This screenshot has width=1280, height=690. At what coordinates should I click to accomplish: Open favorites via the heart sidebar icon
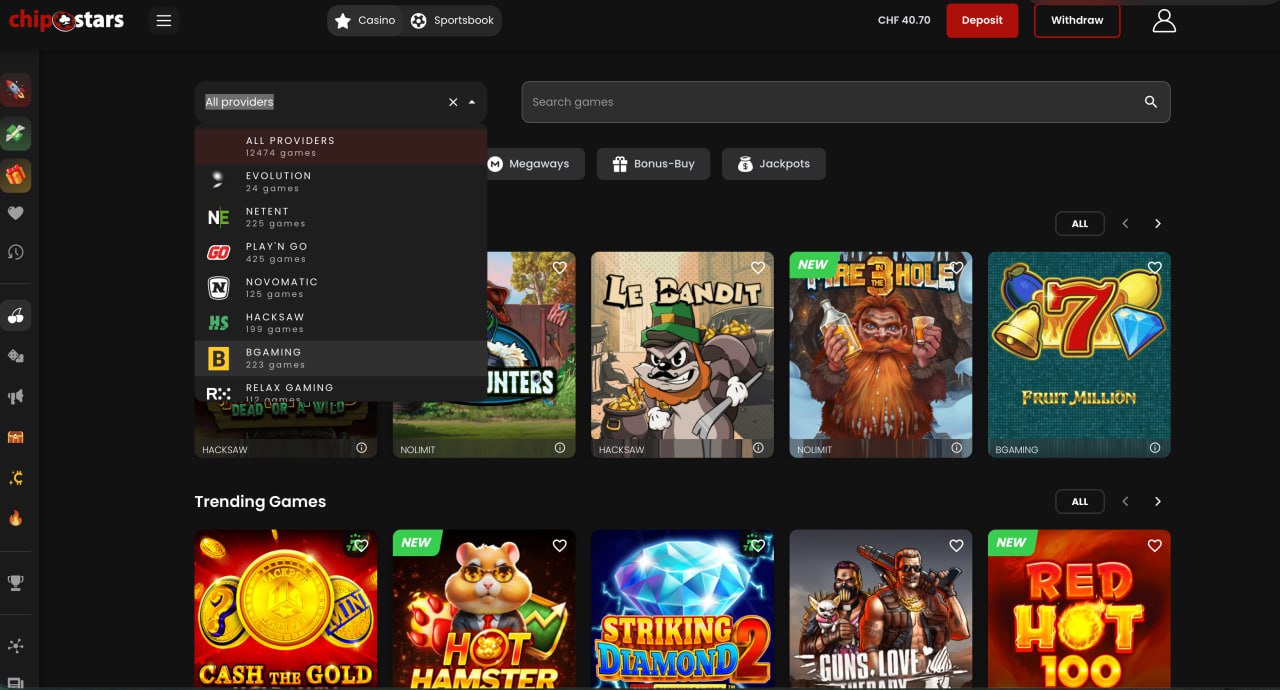click(16, 213)
